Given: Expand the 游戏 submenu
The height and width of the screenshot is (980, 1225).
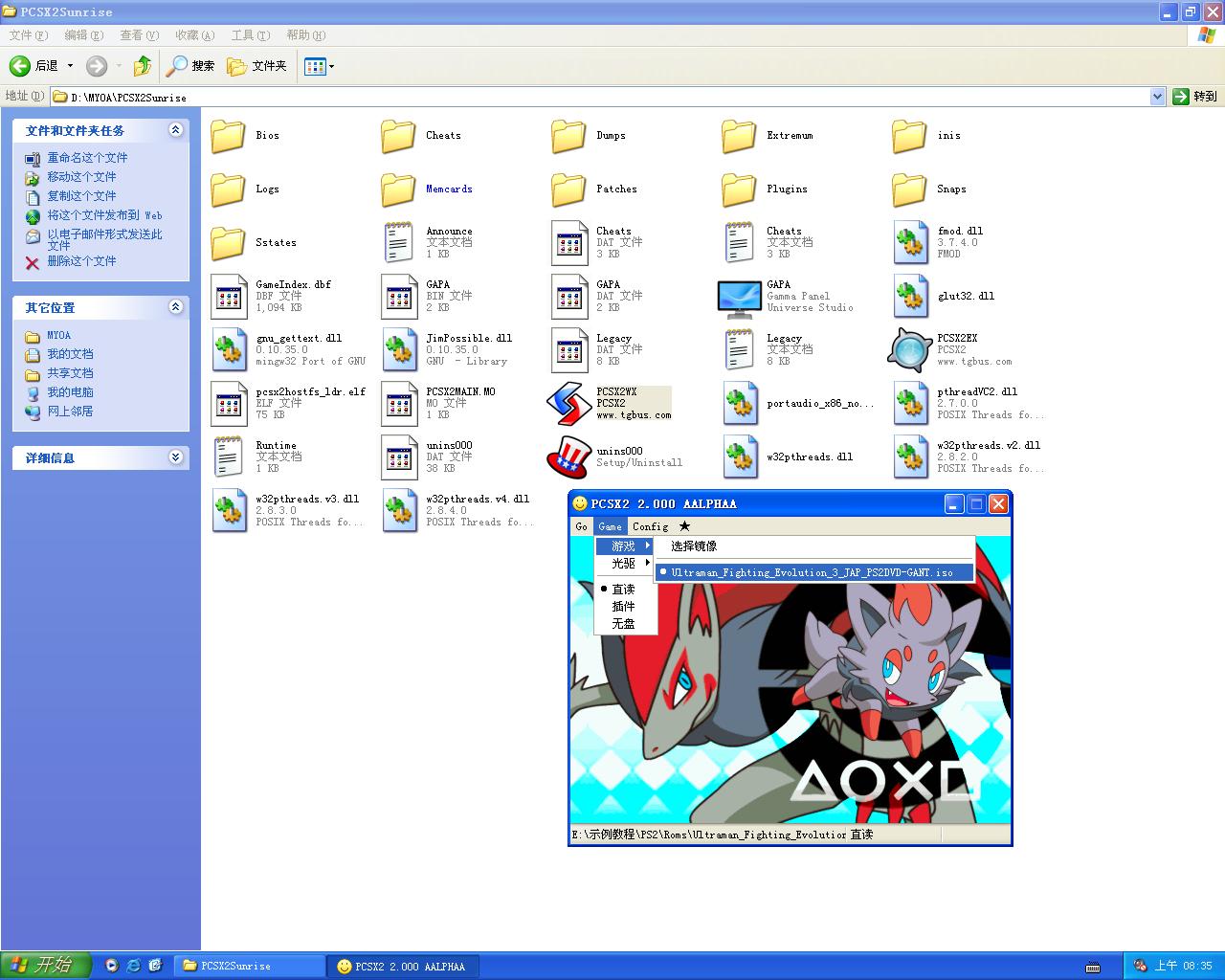Looking at the screenshot, I should 624,546.
